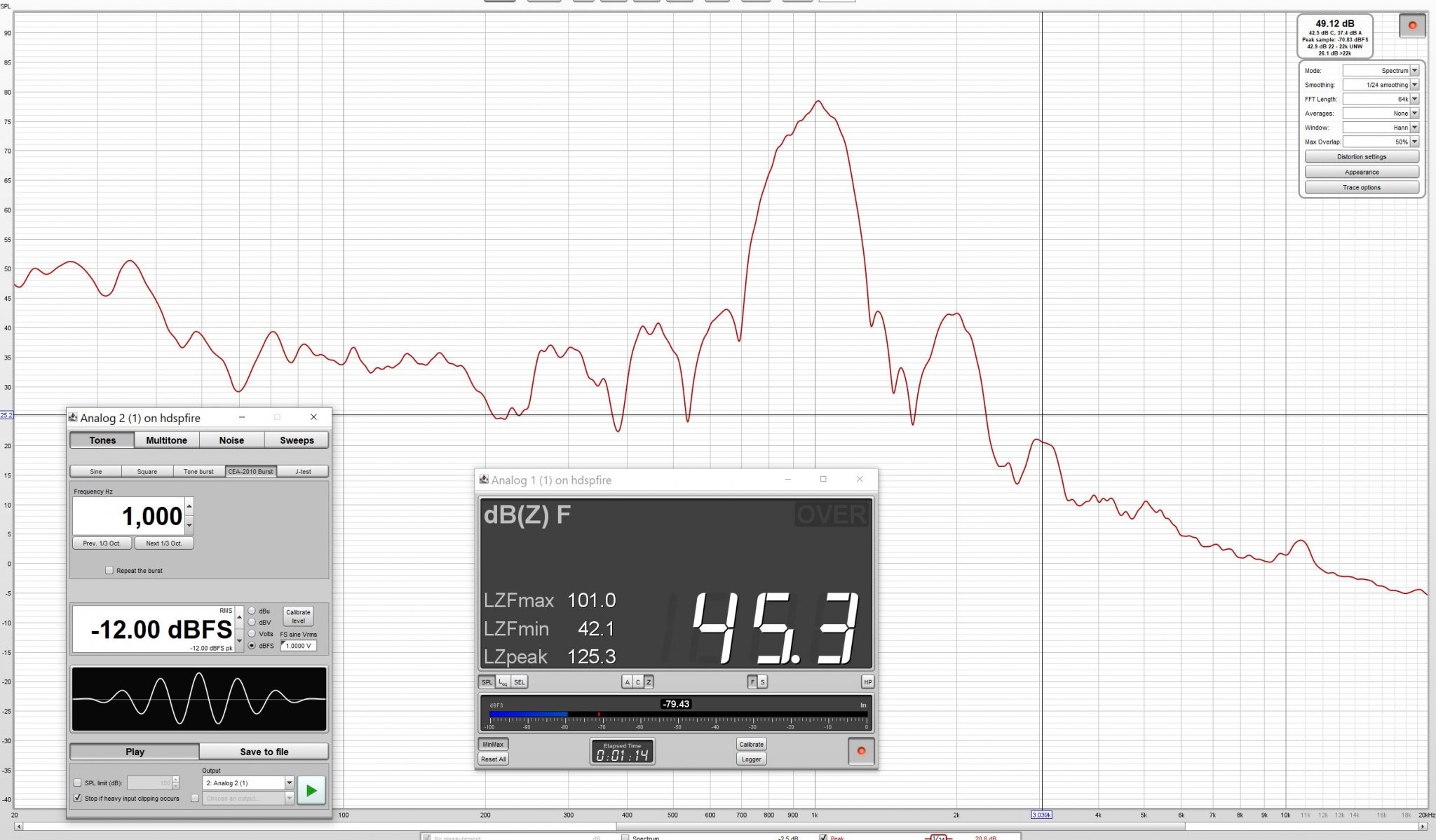
Task: Open the FFT Length 64k dropdown
Action: pyautogui.click(x=1381, y=99)
